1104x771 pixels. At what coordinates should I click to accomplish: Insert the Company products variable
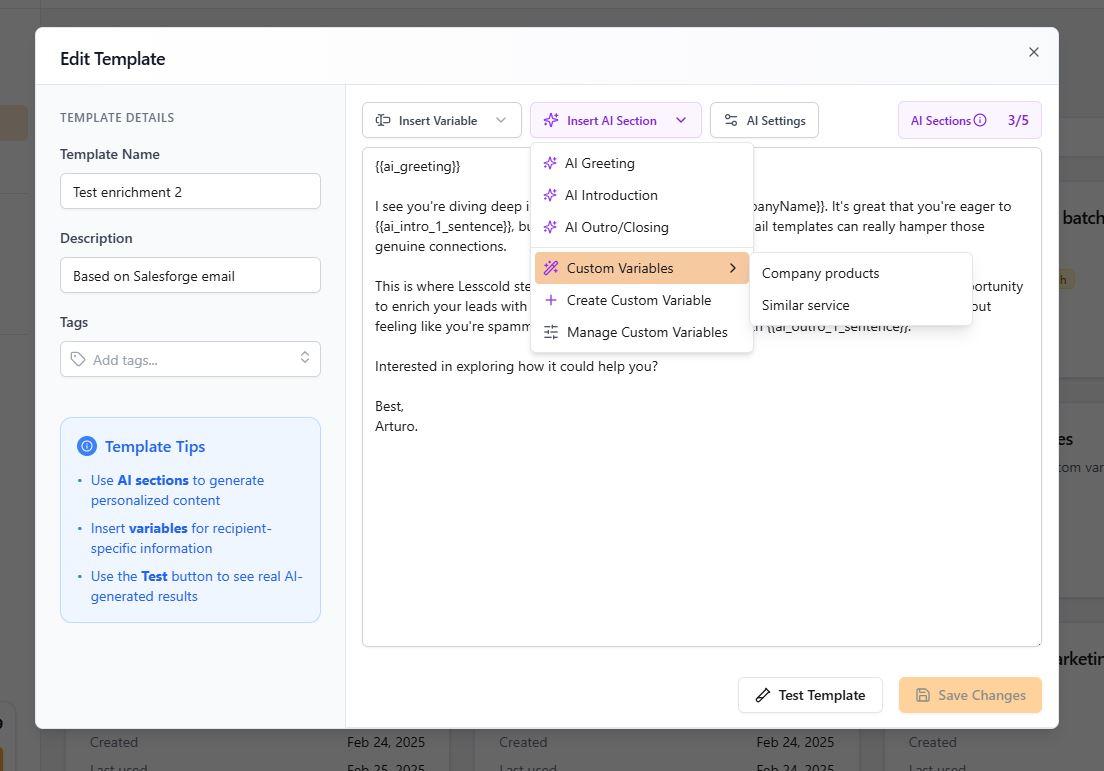point(861,273)
